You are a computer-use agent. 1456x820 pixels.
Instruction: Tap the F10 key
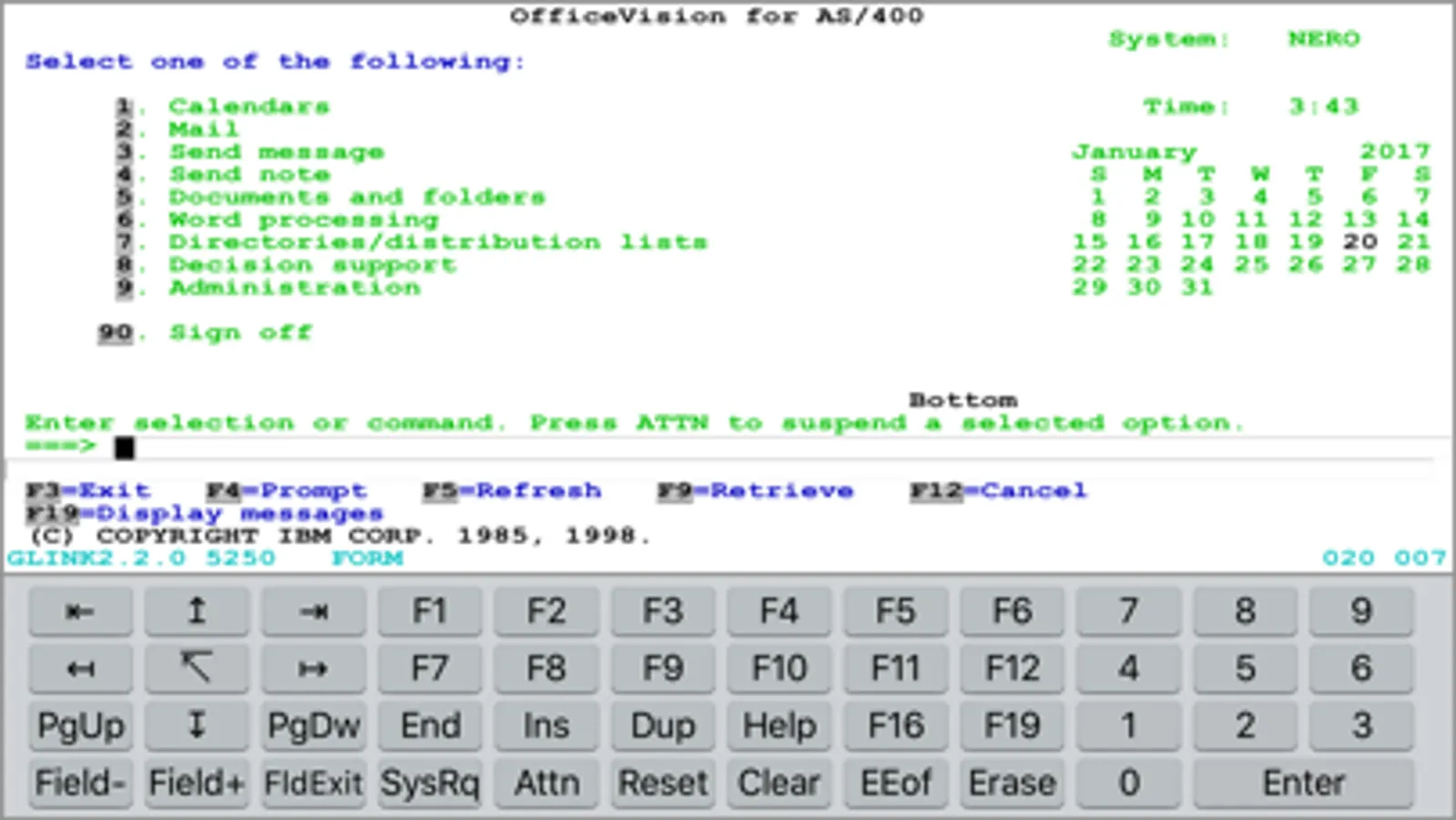[x=779, y=669]
